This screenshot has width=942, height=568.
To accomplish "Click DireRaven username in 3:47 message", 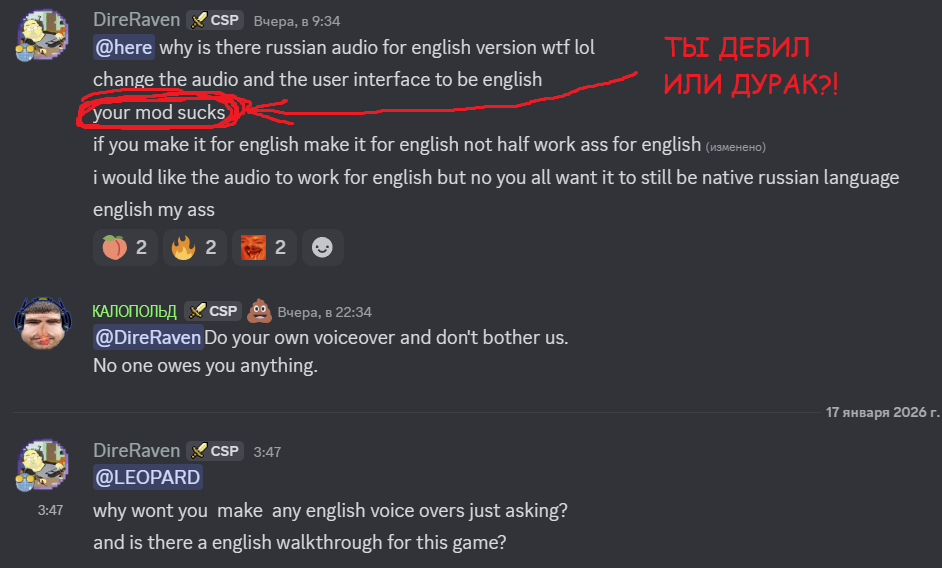I will point(136,450).
